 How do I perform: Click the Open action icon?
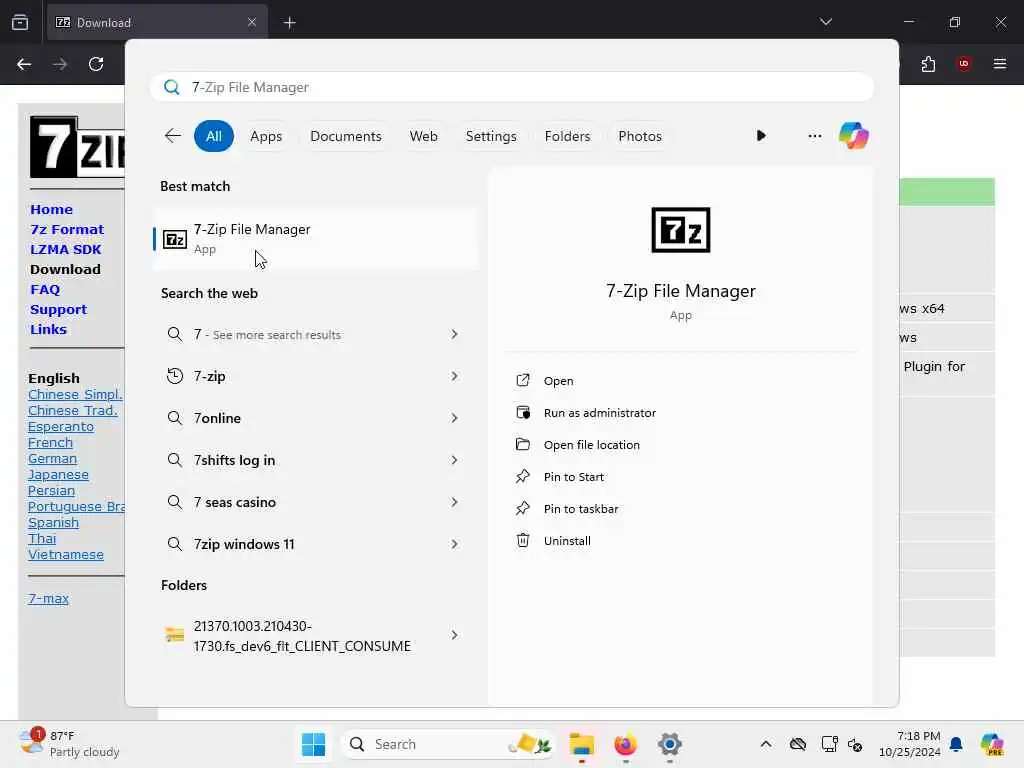pos(522,381)
